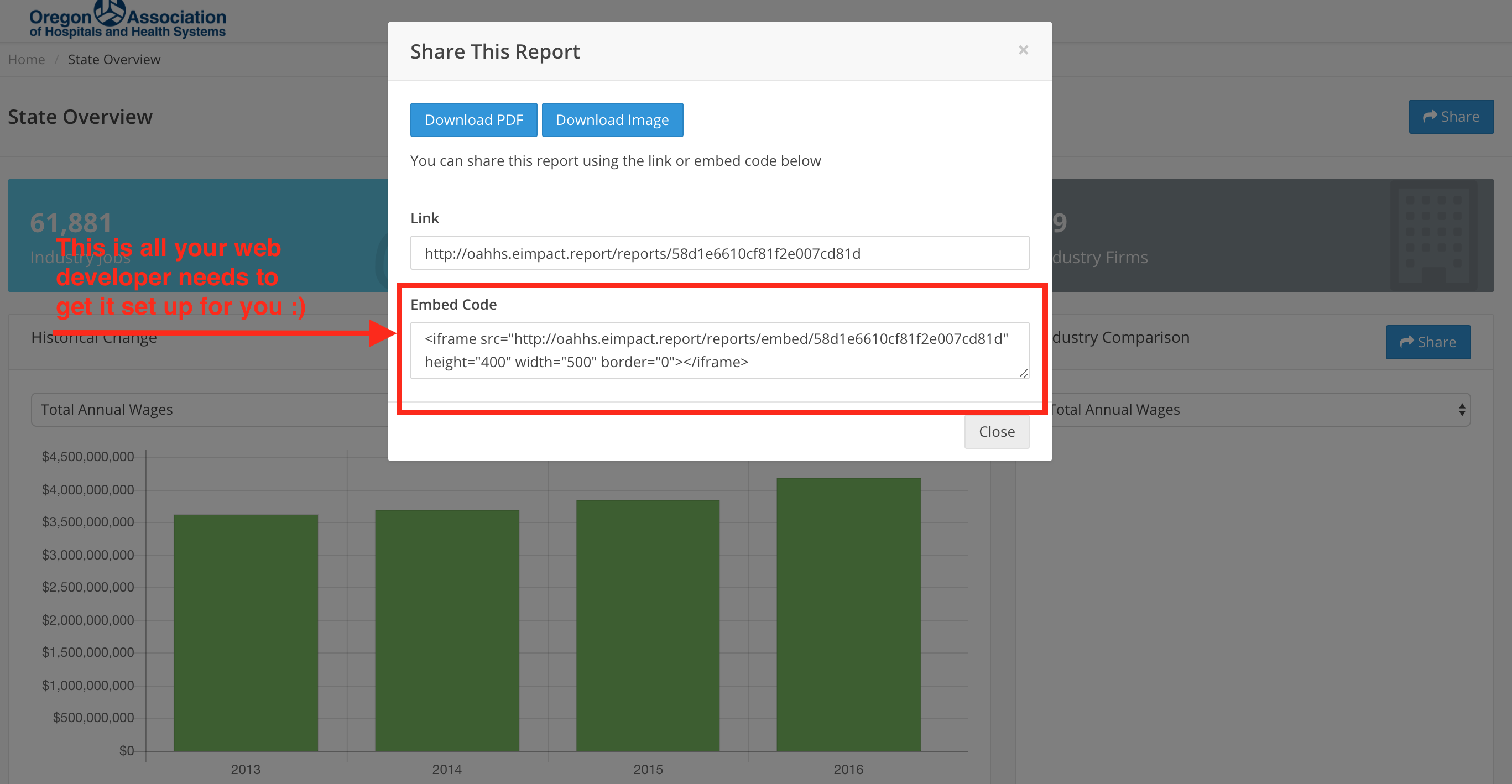1512x784 pixels.
Task: Click the 2016 bar in the chart
Action: coord(849,614)
